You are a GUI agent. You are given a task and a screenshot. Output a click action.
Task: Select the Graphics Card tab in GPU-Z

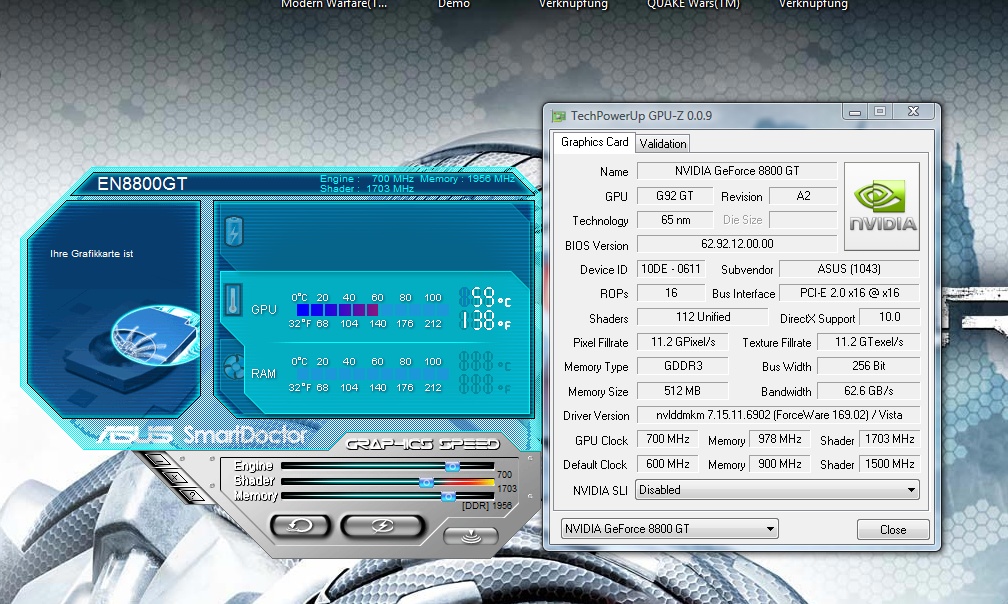click(x=594, y=142)
